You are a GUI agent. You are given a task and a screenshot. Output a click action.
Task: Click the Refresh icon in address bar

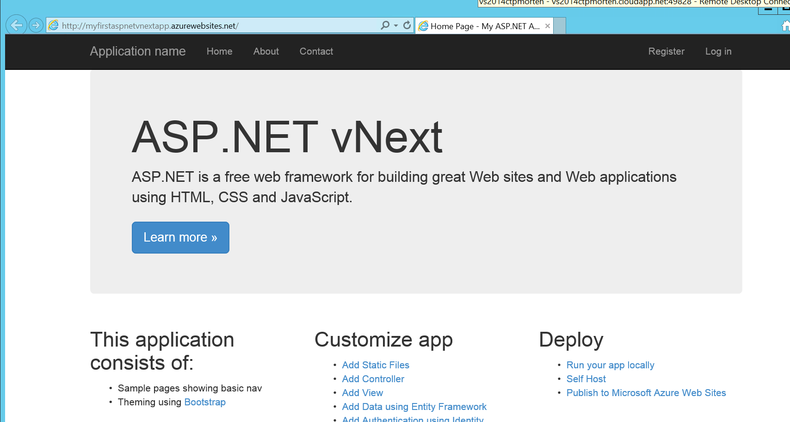pyautogui.click(x=407, y=25)
